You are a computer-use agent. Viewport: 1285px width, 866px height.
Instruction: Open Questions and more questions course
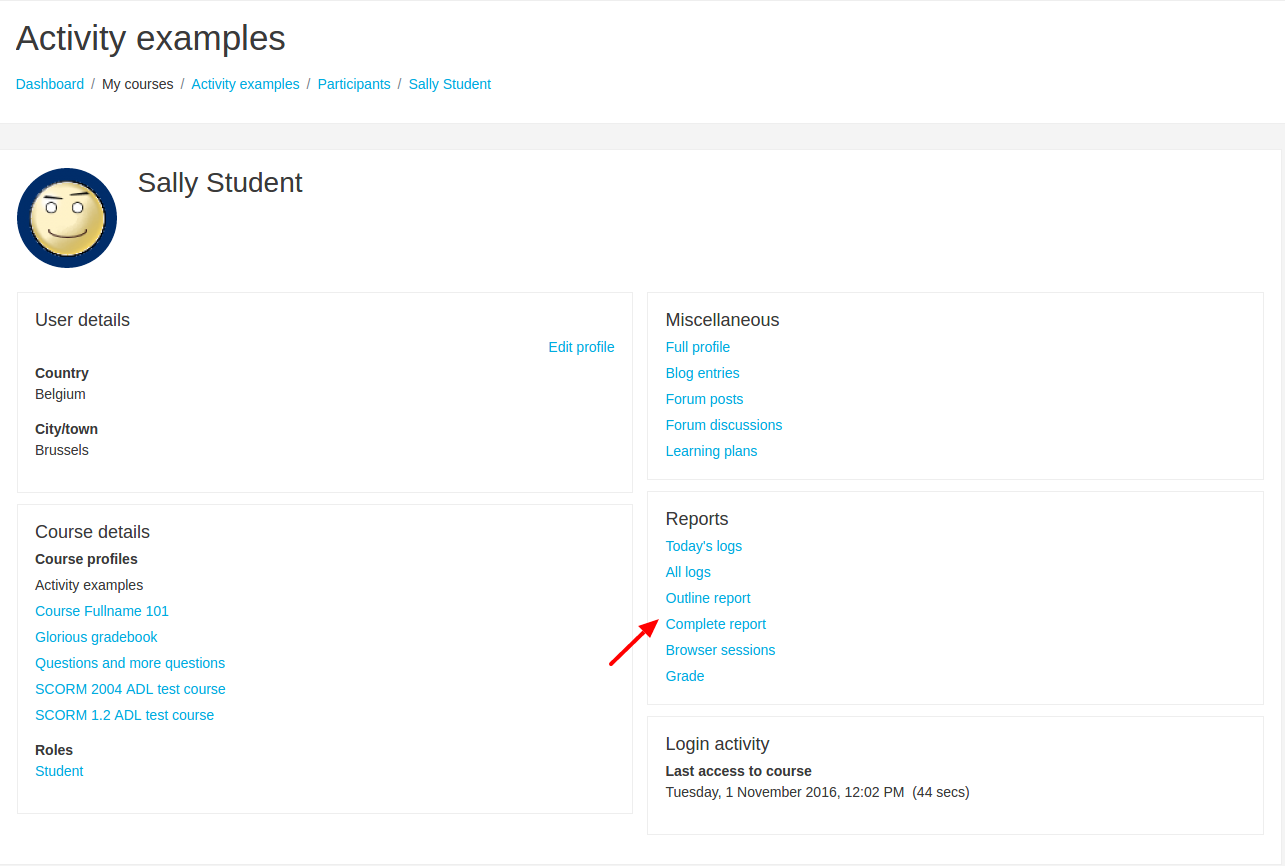130,663
